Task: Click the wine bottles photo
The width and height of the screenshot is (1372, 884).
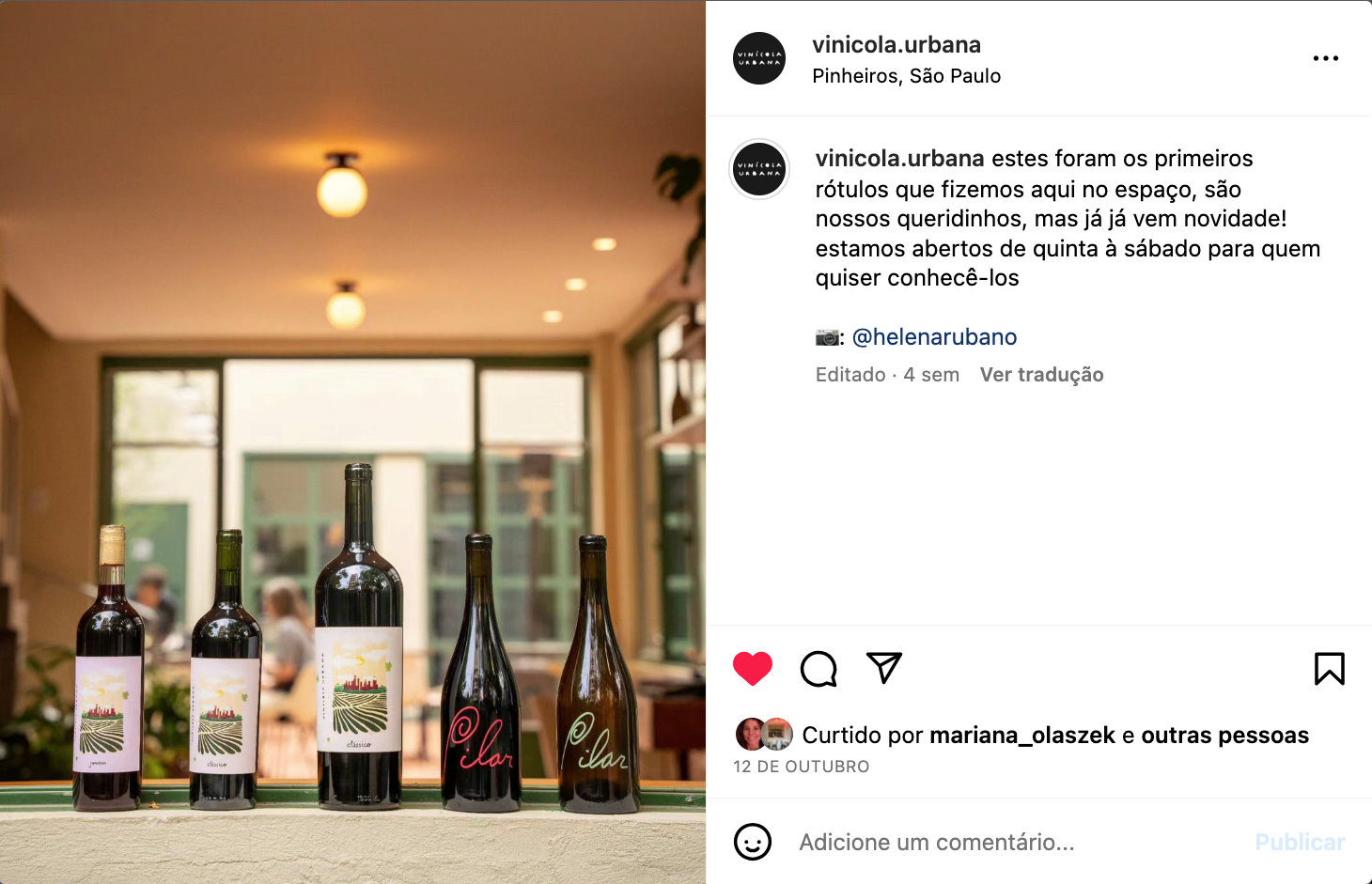Action: click(352, 442)
